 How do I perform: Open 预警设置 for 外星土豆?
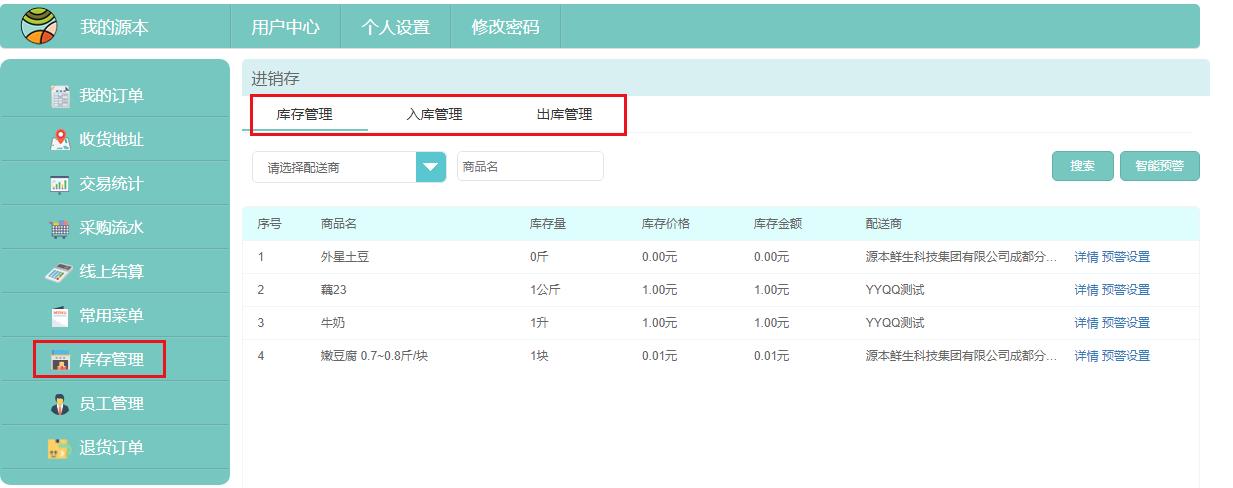pyautogui.click(x=1126, y=257)
